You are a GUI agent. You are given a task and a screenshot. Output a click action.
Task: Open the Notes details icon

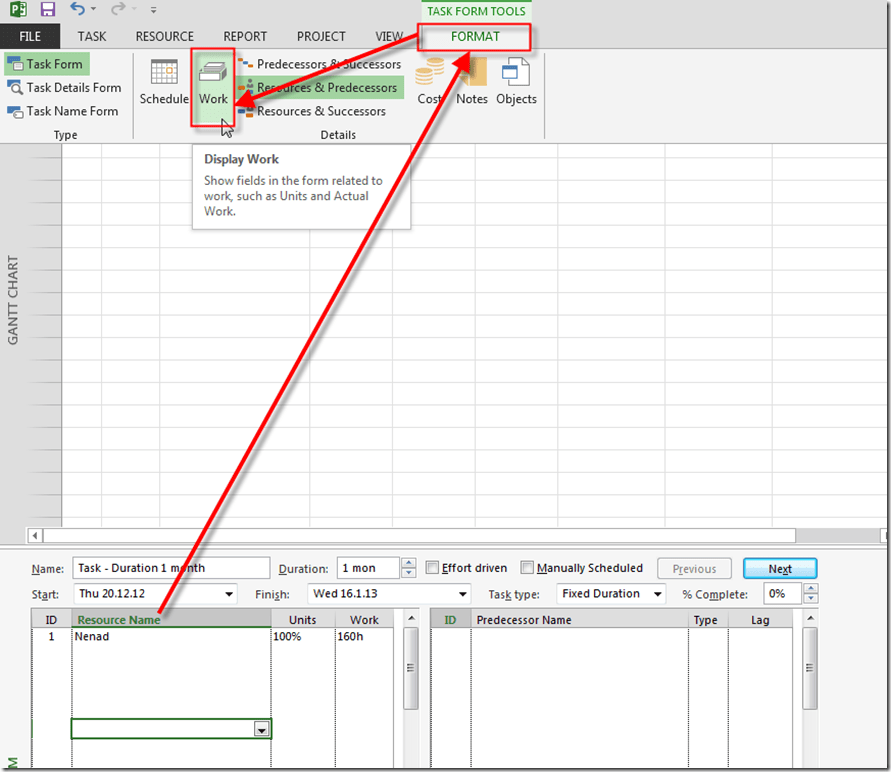[x=472, y=82]
